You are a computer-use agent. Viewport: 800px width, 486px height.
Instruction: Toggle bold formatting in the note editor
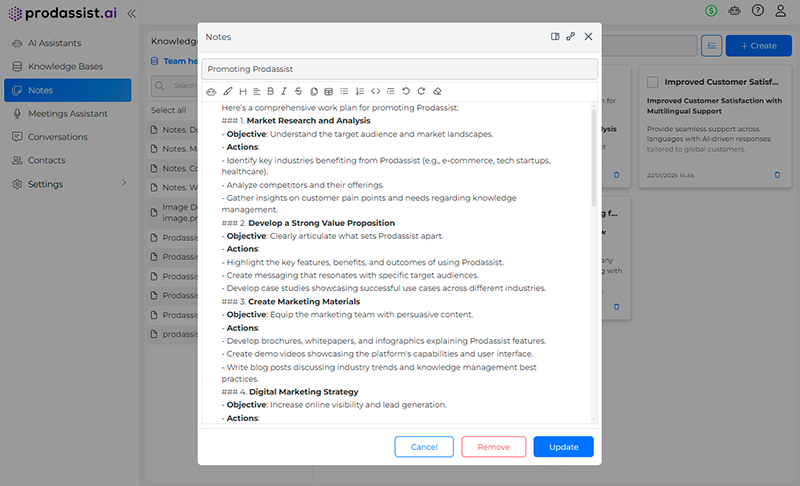pyautogui.click(x=270, y=92)
